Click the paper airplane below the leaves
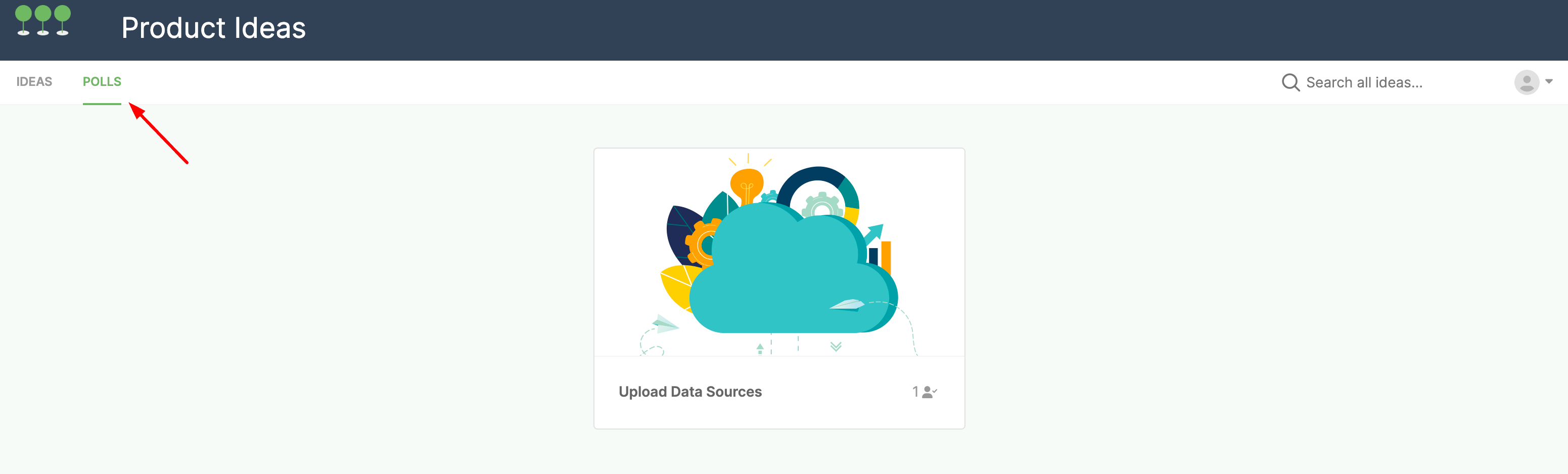1568x474 pixels. tap(664, 323)
